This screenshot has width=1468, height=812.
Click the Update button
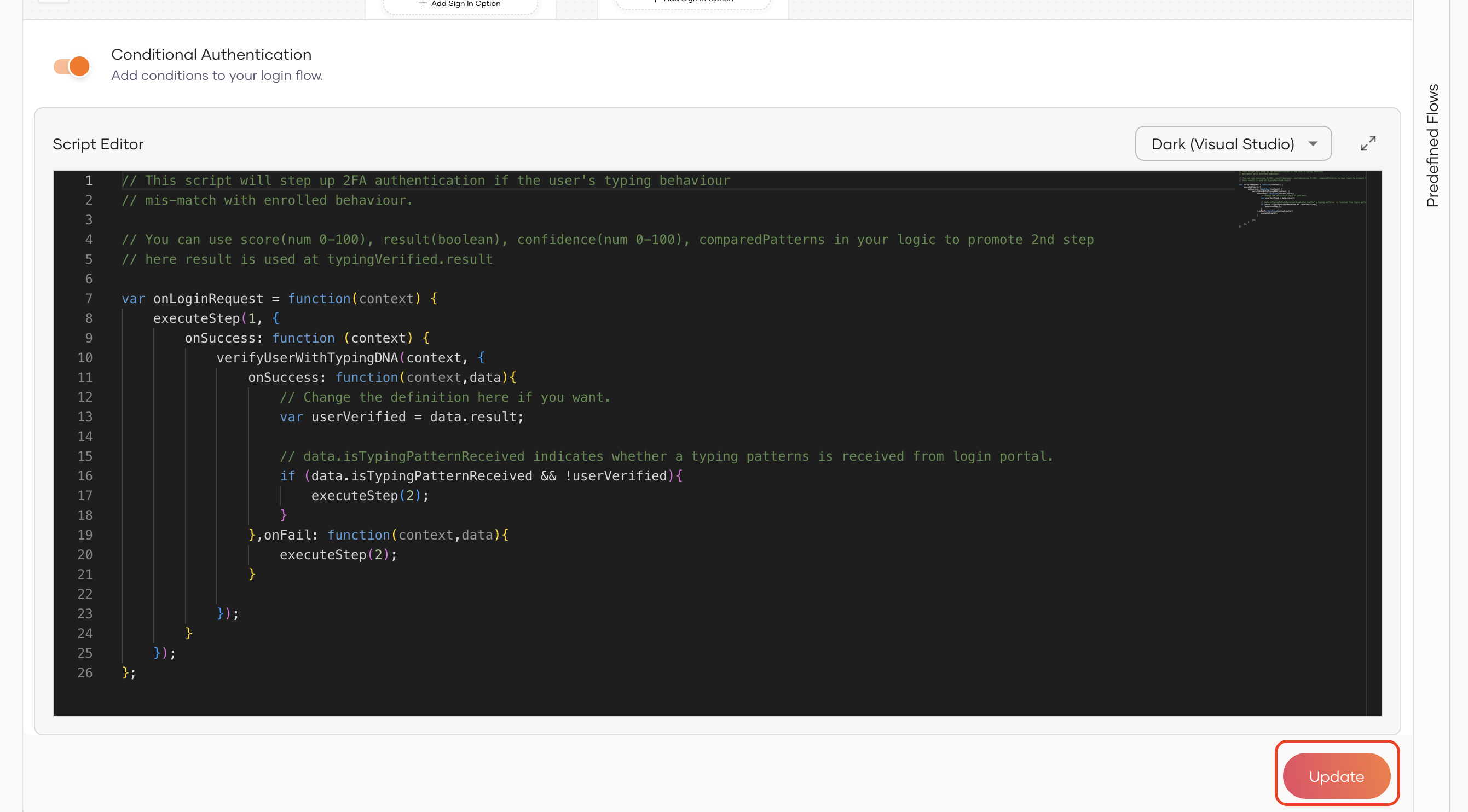[1336, 775]
